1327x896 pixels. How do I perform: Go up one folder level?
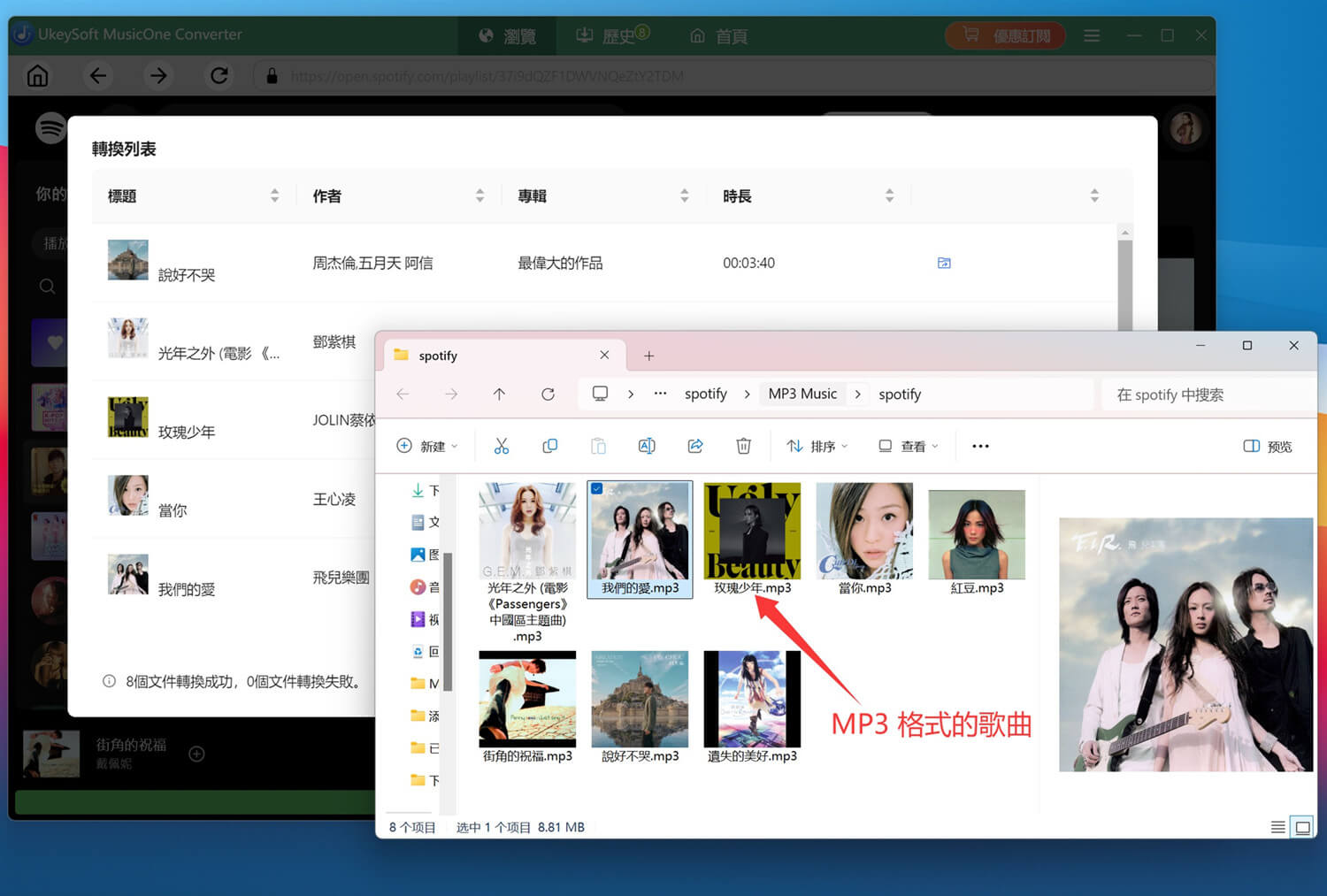[499, 394]
